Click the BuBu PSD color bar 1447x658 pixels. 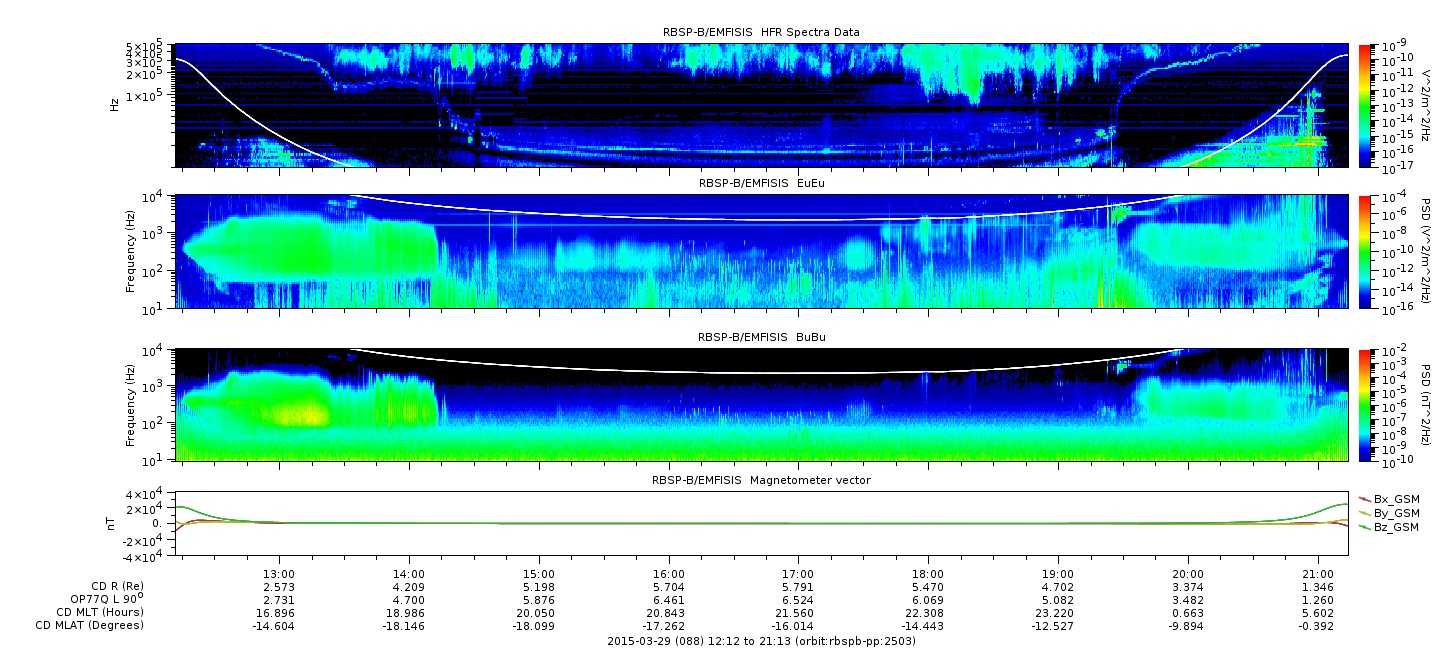click(x=1366, y=404)
